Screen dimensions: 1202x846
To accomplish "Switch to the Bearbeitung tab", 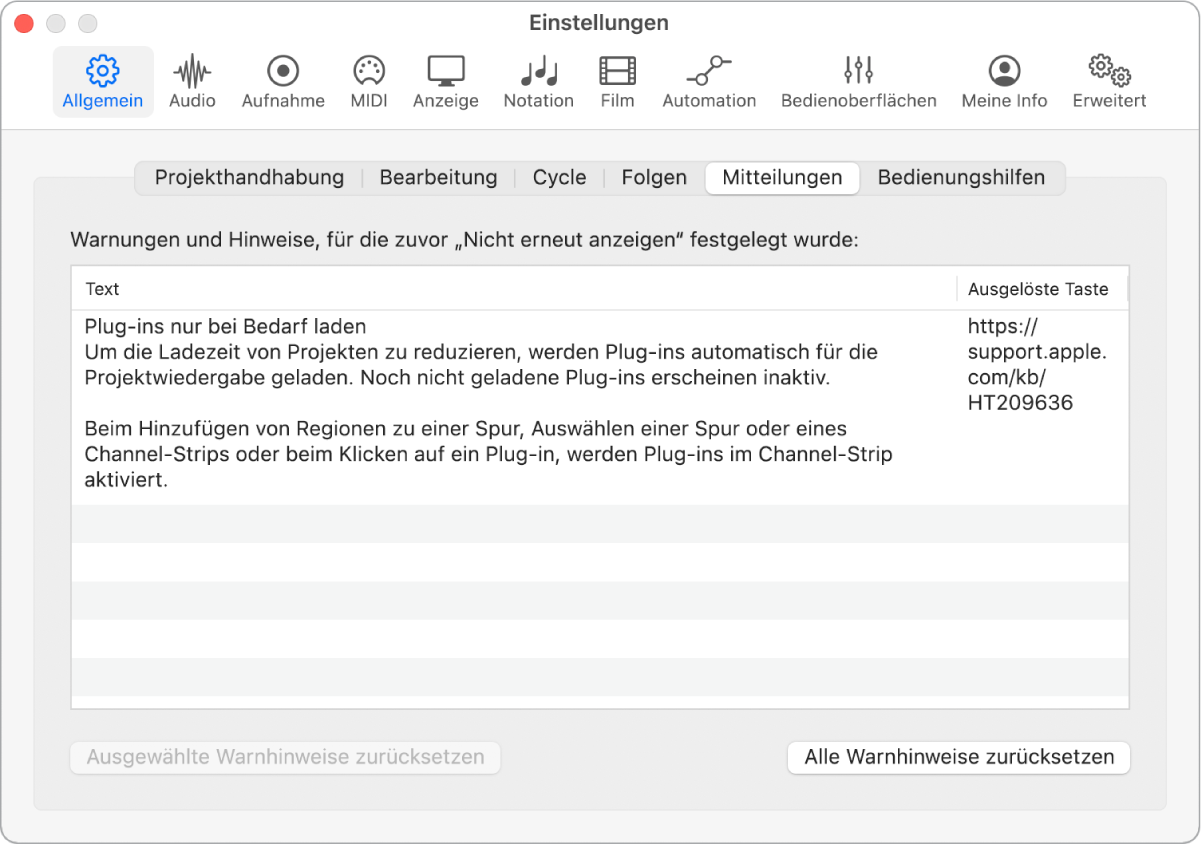I will tap(438, 178).
